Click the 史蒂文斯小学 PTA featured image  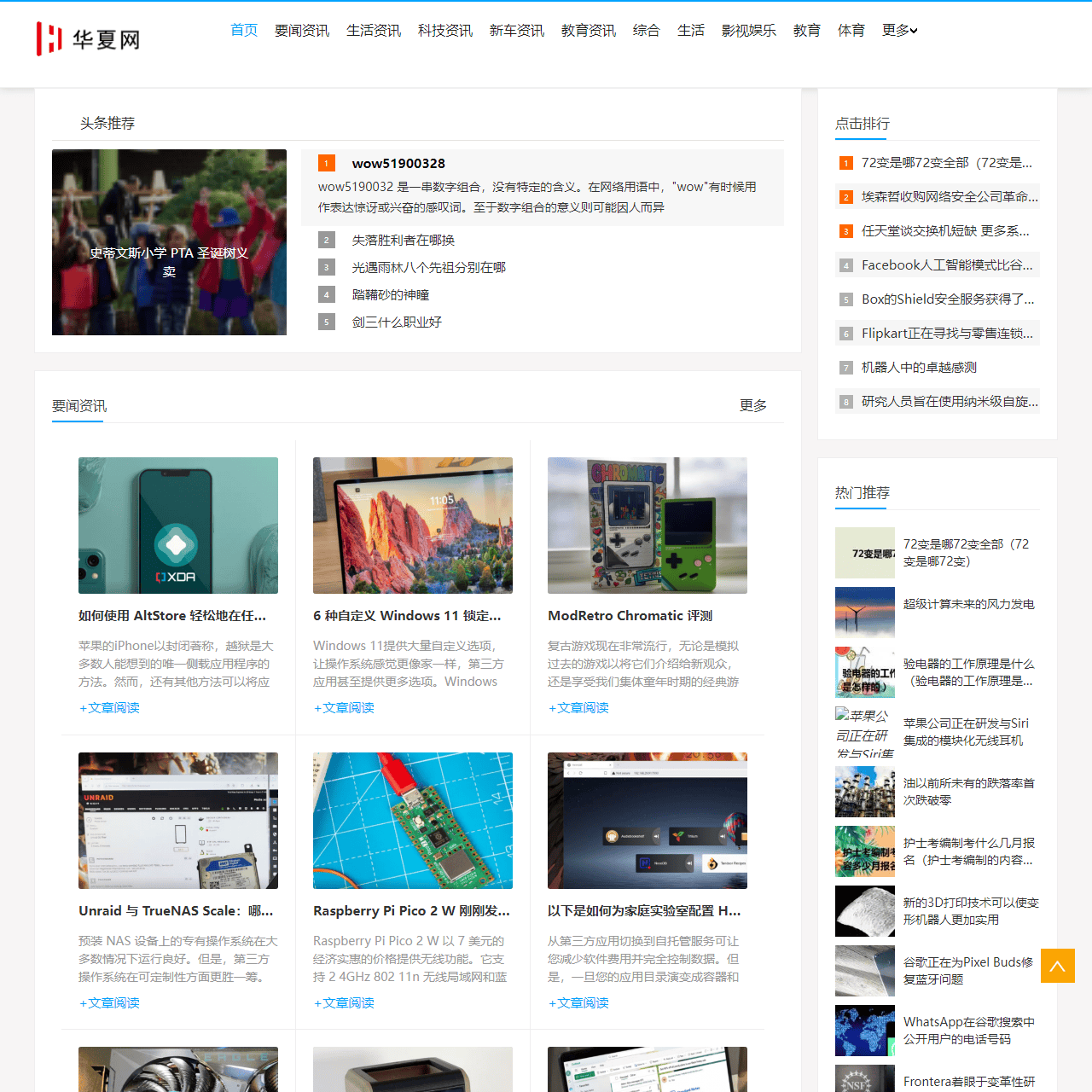pos(169,242)
